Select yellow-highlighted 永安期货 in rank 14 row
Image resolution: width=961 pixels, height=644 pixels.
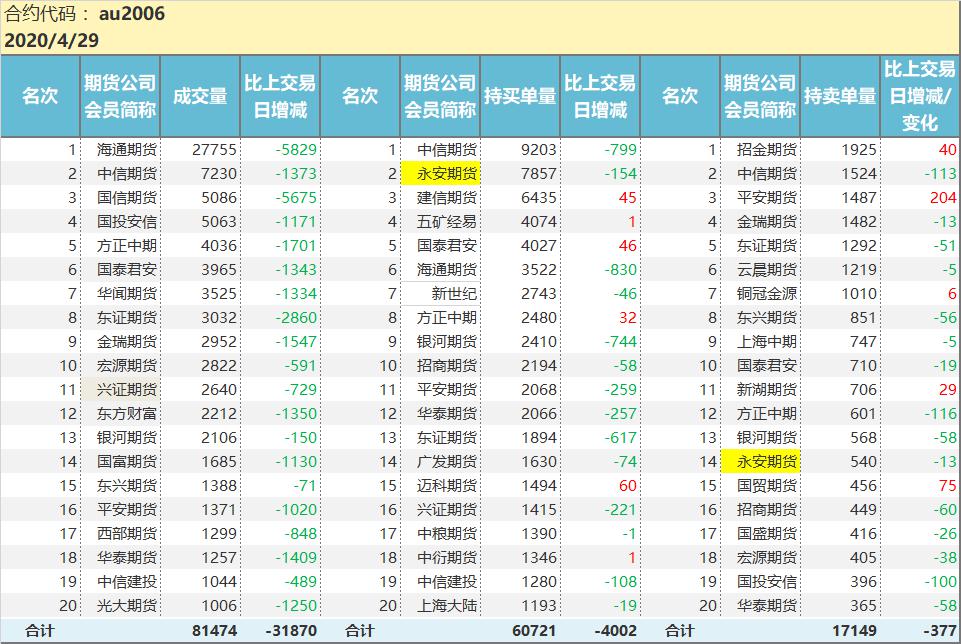click(x=760, y=461)
